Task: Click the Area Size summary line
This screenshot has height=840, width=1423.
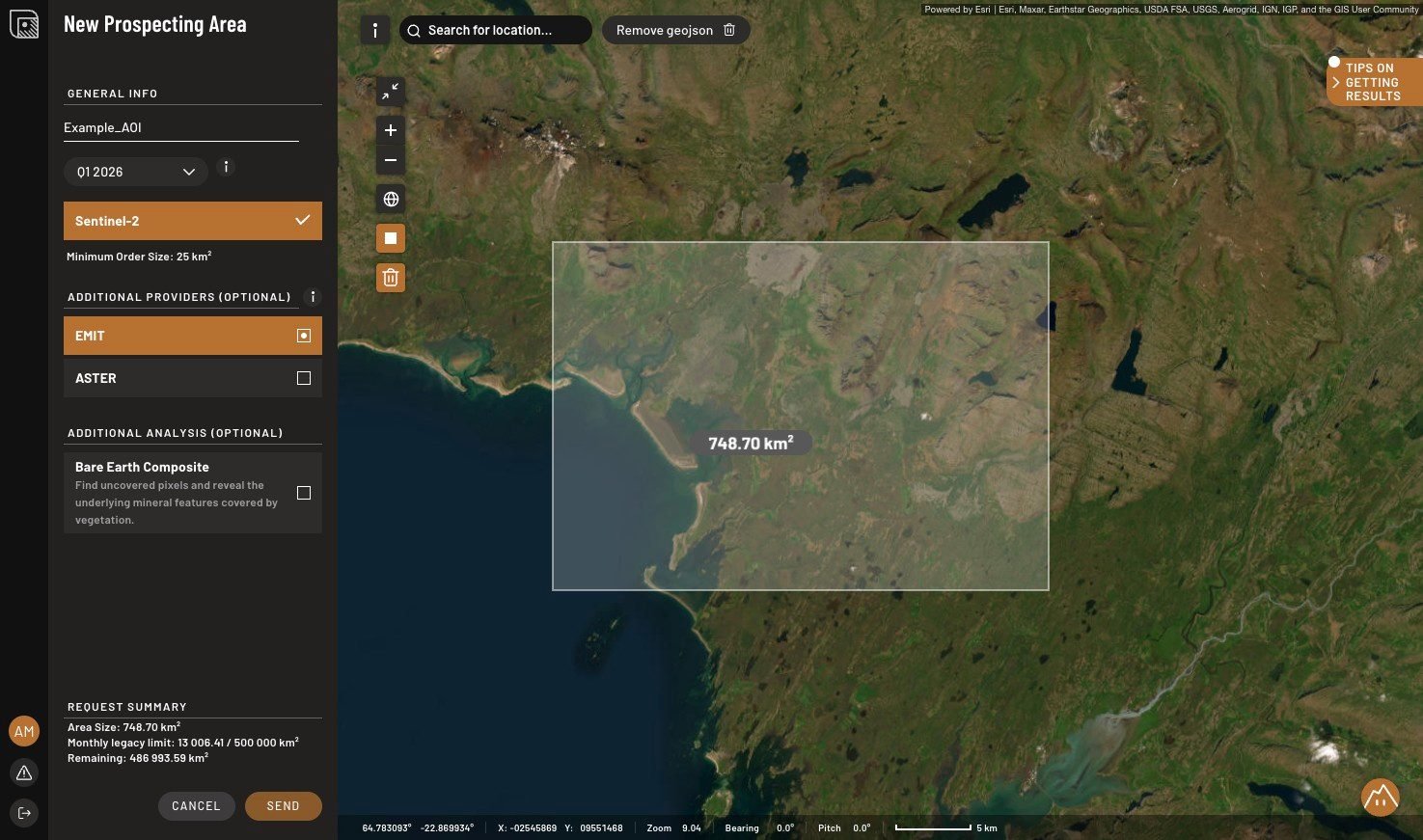Action: click(x=123, y=727)
